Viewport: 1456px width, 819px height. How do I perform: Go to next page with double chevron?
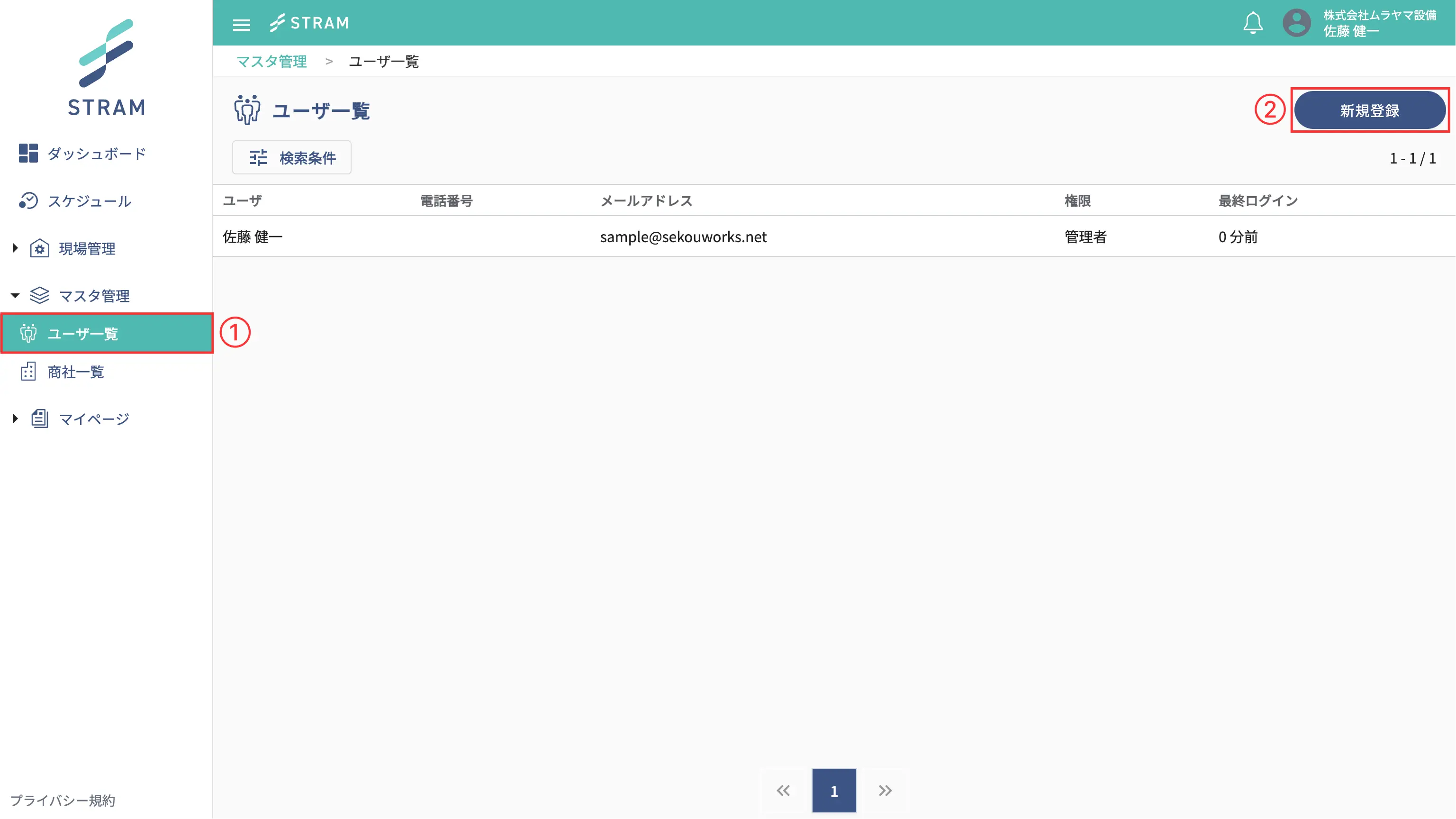point(885,790)
